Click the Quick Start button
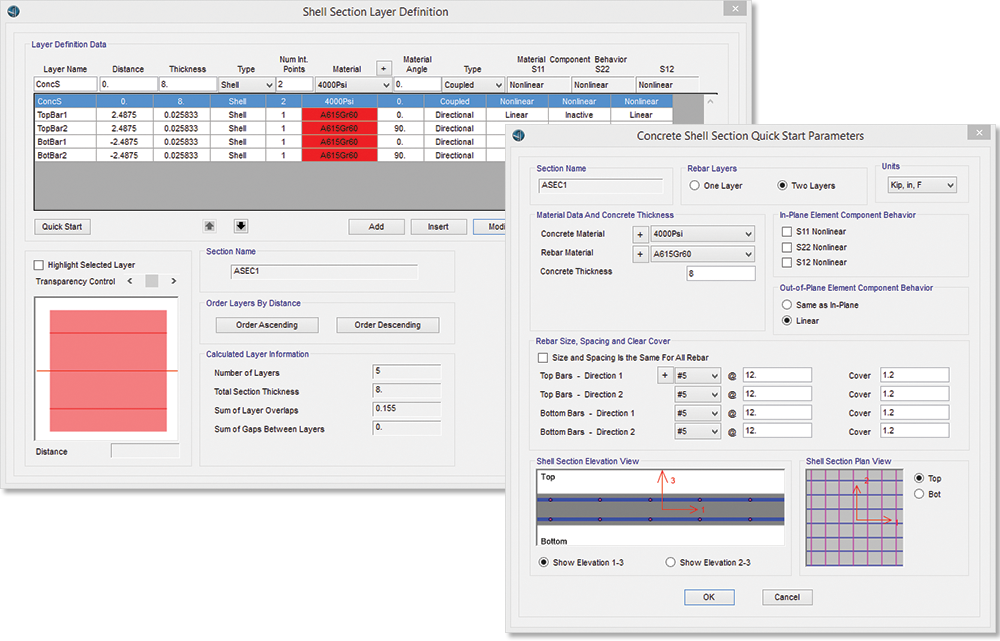This screenshot has width=1000, height=641. pos(62,226)
